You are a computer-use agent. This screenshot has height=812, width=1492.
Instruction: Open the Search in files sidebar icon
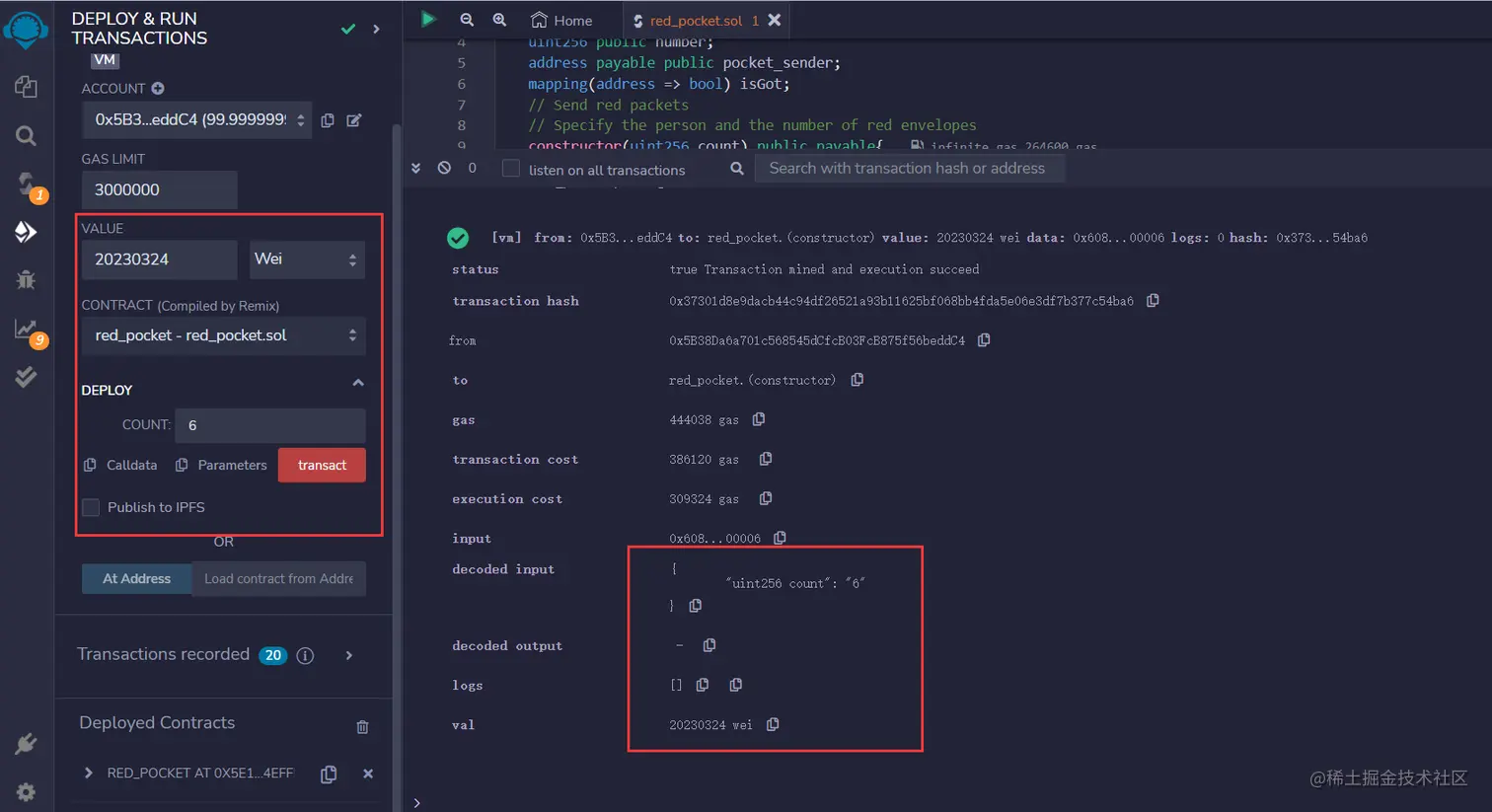27,135
